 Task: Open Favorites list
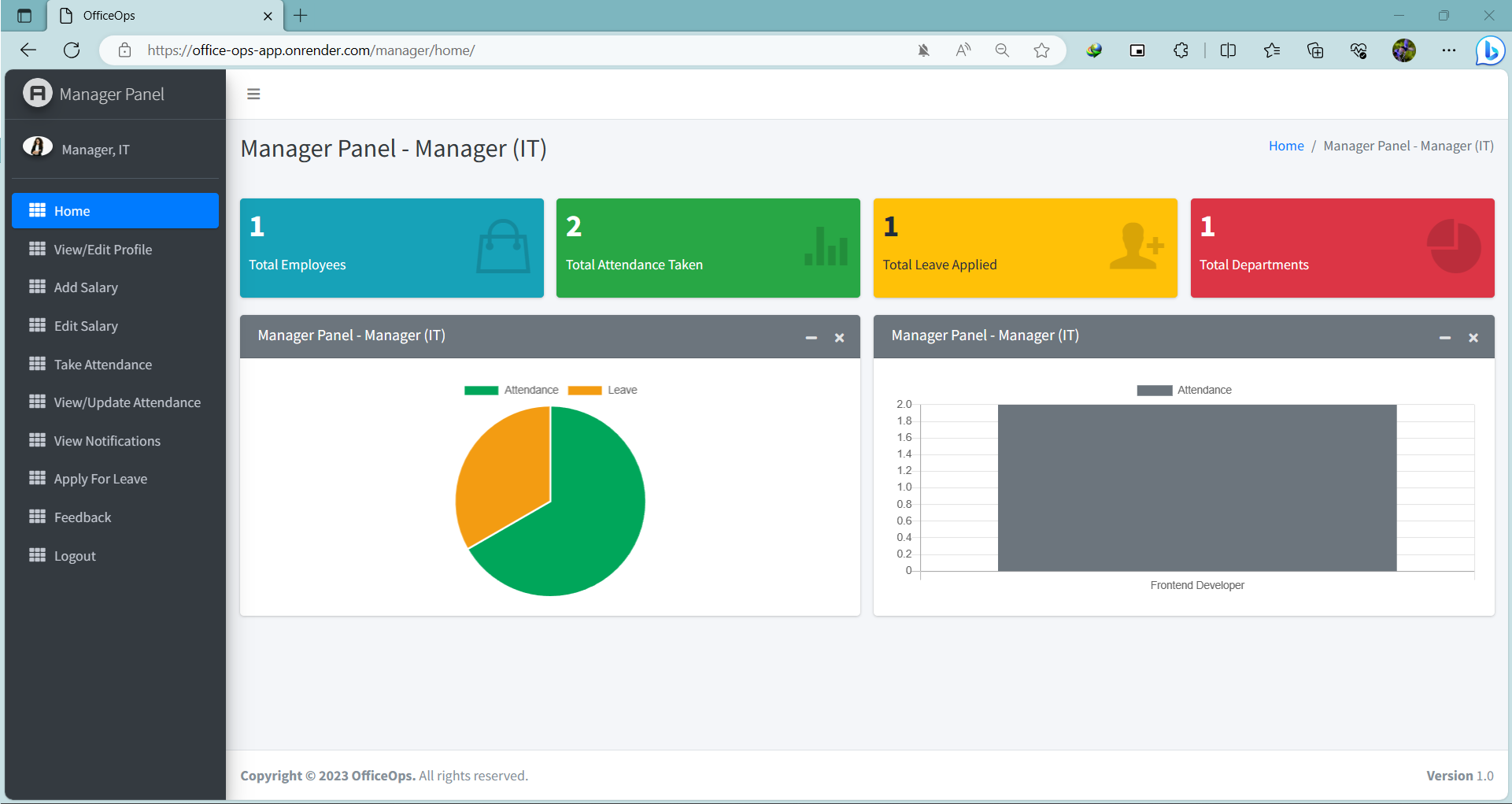coord(1272,50)
